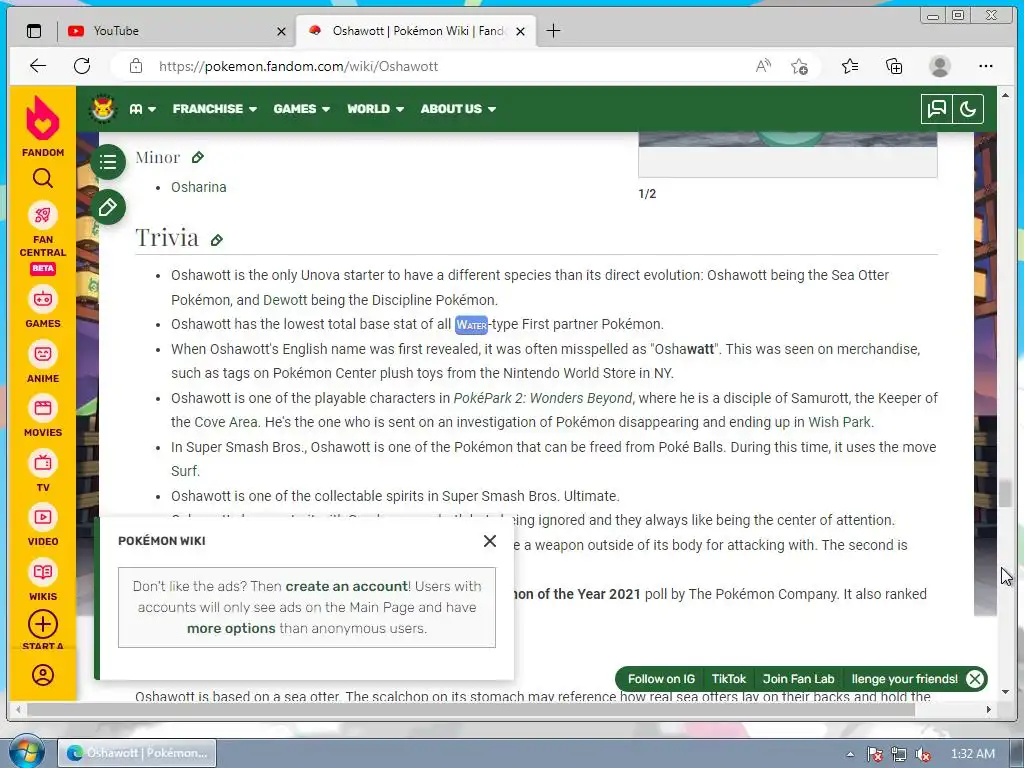Screen dimensions: 1024x768
Task: Edit the Minor section via pencil icon
Action: (198, 157)
